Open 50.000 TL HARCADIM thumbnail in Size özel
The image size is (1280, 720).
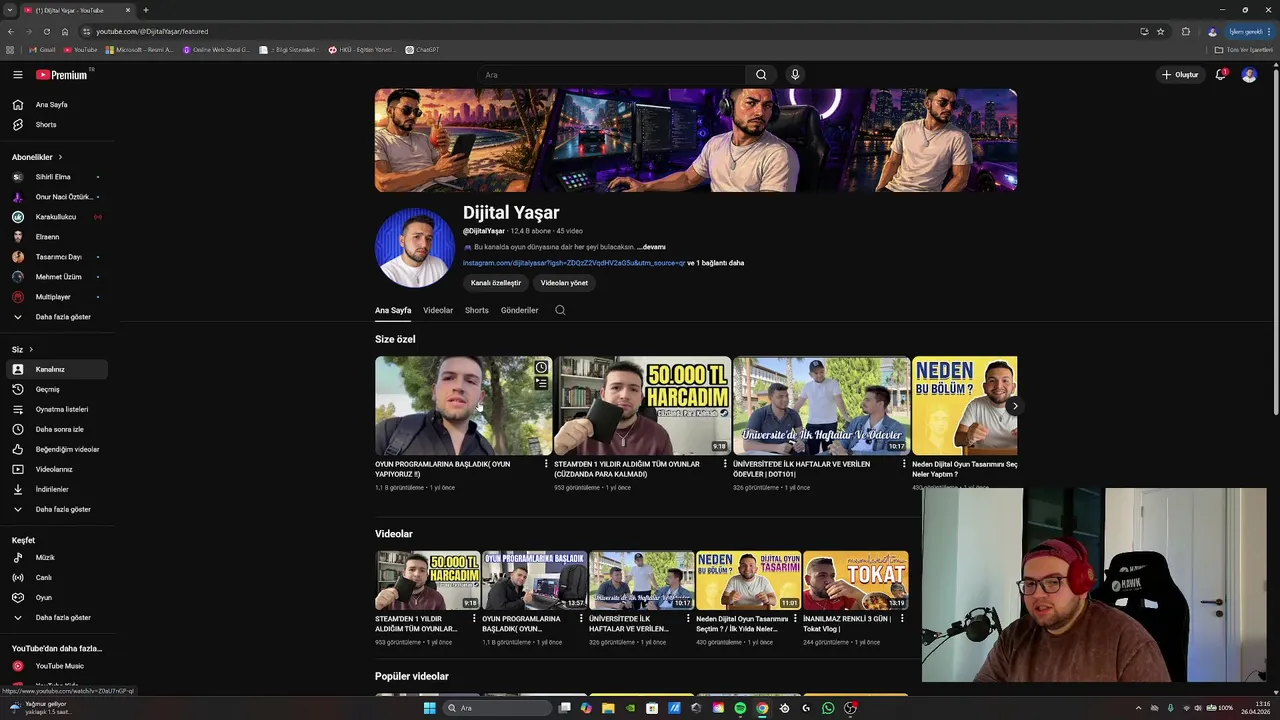643,405
